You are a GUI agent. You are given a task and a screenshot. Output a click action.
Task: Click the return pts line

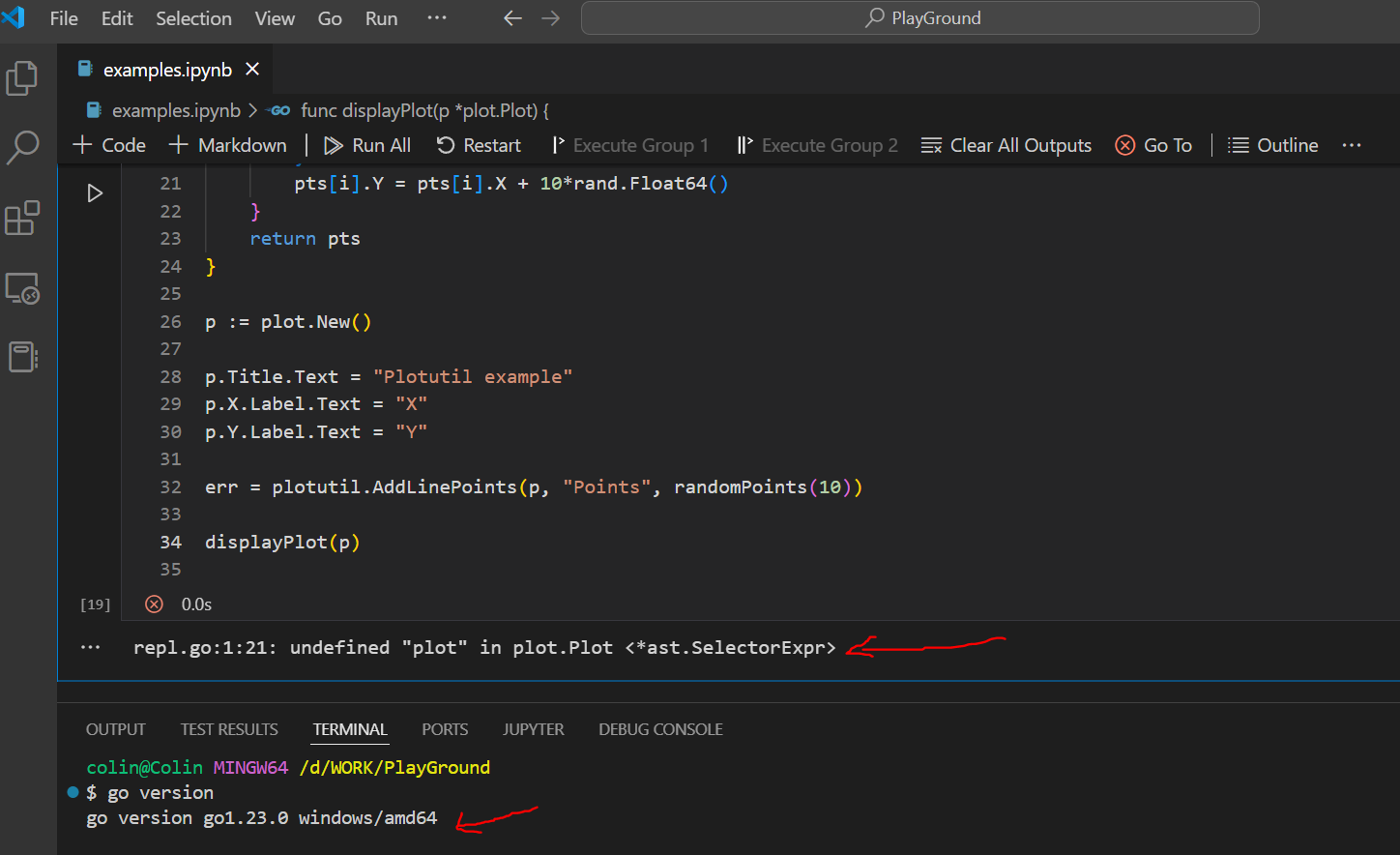(x=305, y=239)
